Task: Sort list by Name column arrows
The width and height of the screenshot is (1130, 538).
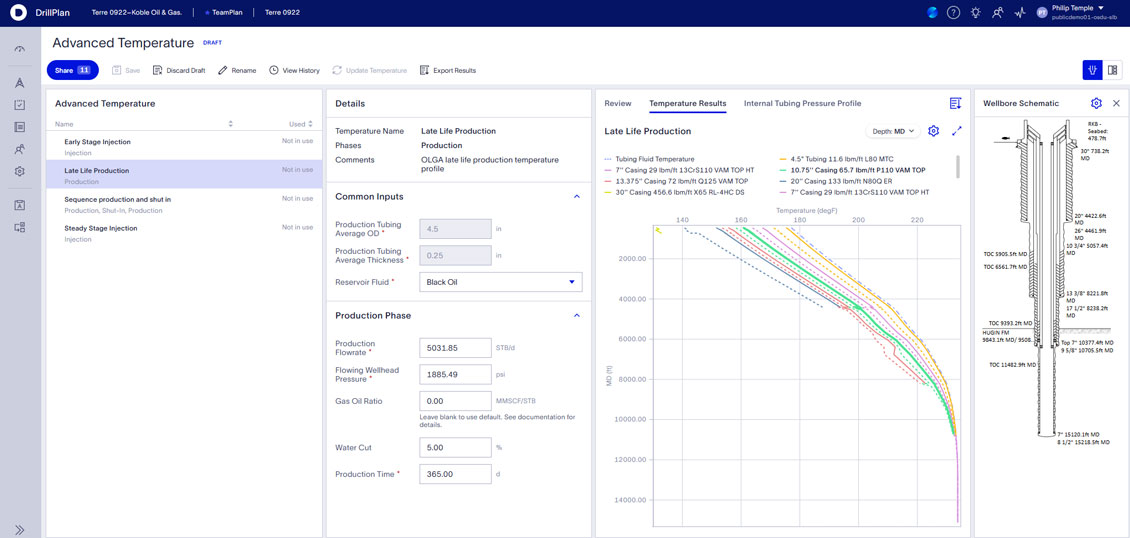Action: pyautogui.click(x=231, y=124)
